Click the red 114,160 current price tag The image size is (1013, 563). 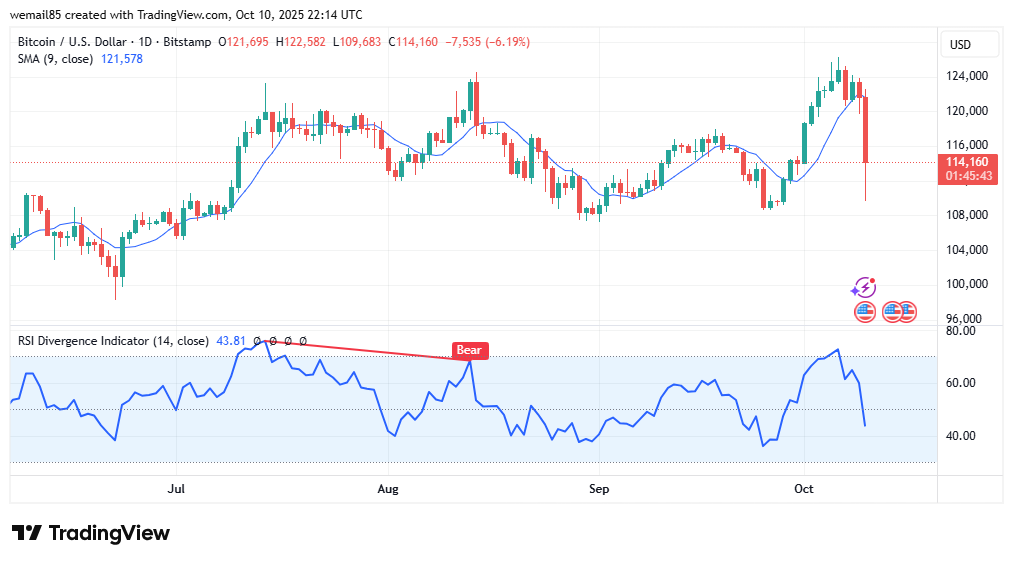(x=968, y=162)
